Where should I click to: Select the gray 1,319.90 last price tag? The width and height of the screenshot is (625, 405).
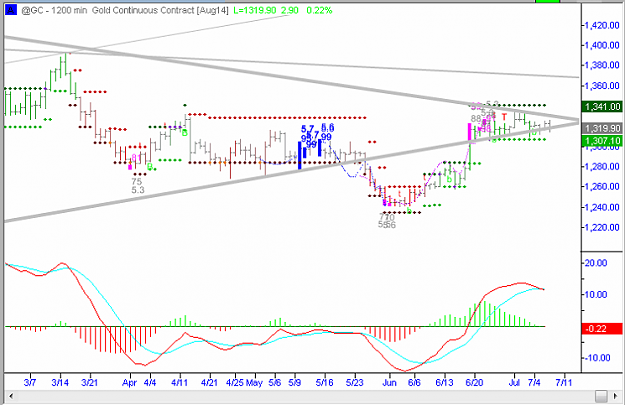point(601,128)
